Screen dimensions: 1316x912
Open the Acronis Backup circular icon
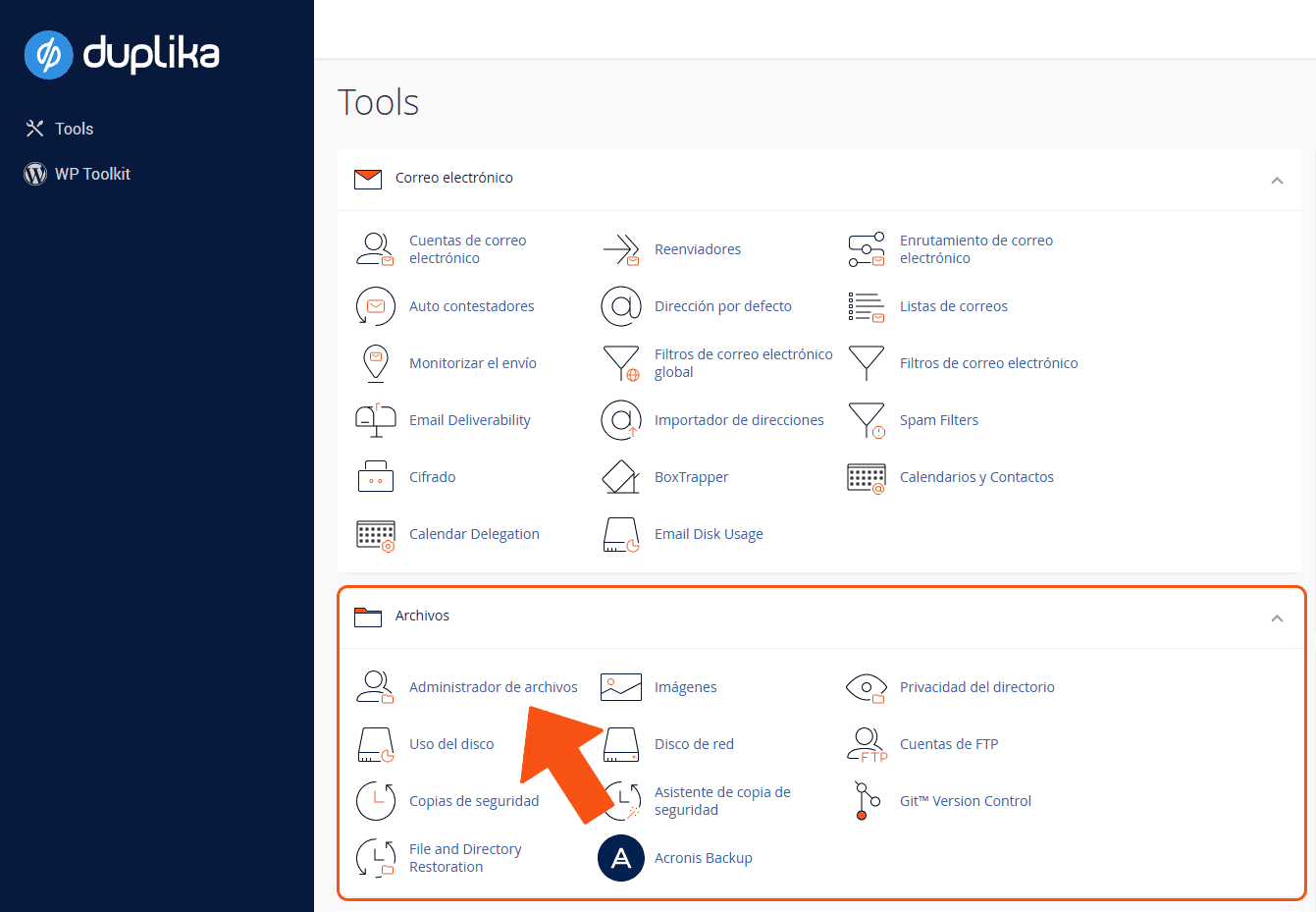coord(621,858)
